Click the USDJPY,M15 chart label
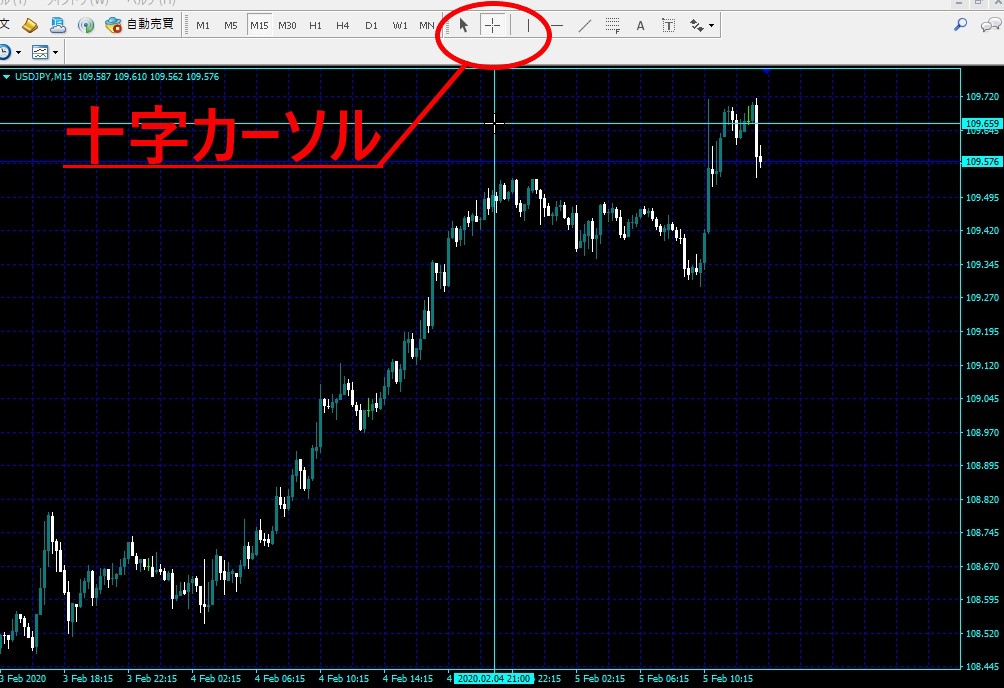Image resolution: width=1004 pixels, height=688 pixels. 43,77
